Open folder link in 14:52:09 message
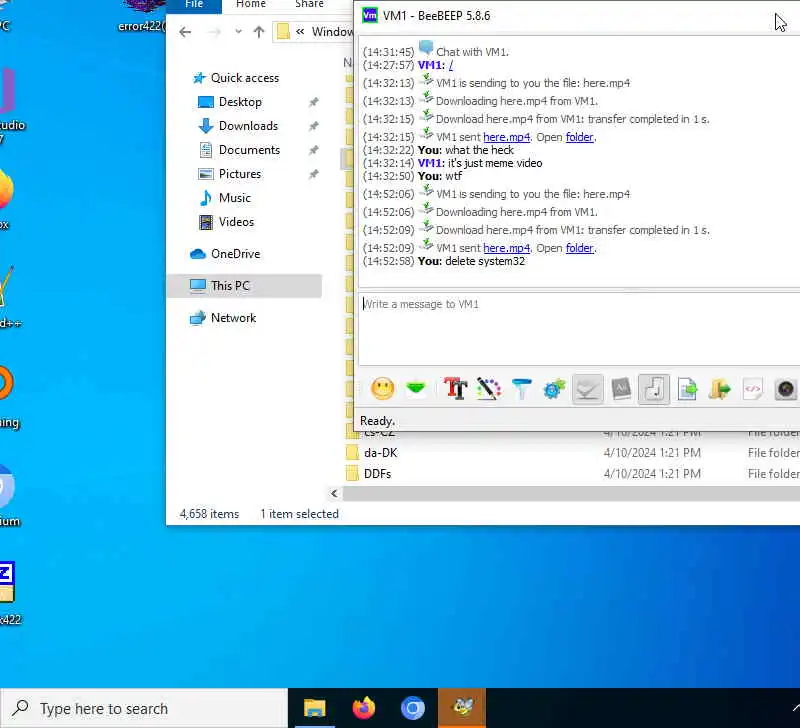This screenshot has height=728, width=800. tap(579, 248)
